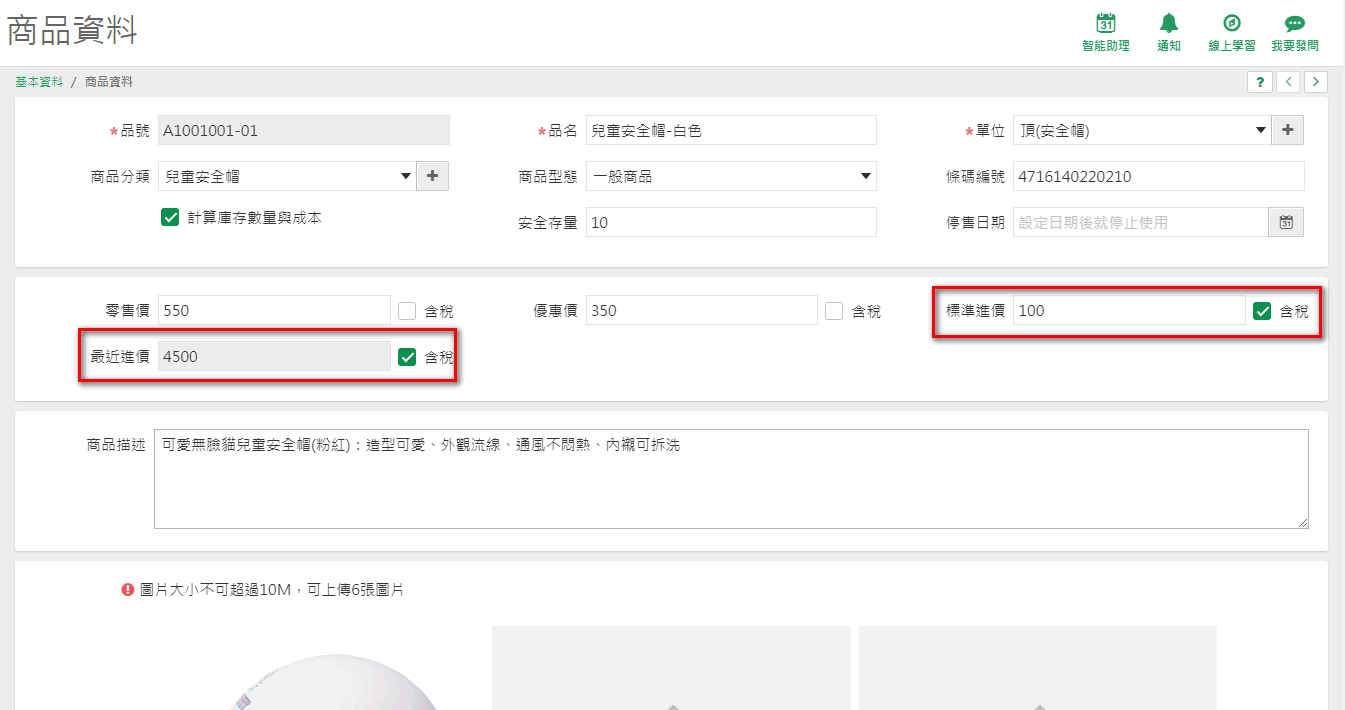Click the 商品資料 breadcrumb item
Image resolution: width=1345 pixels, height=710 pixels.
click(109, 82)
